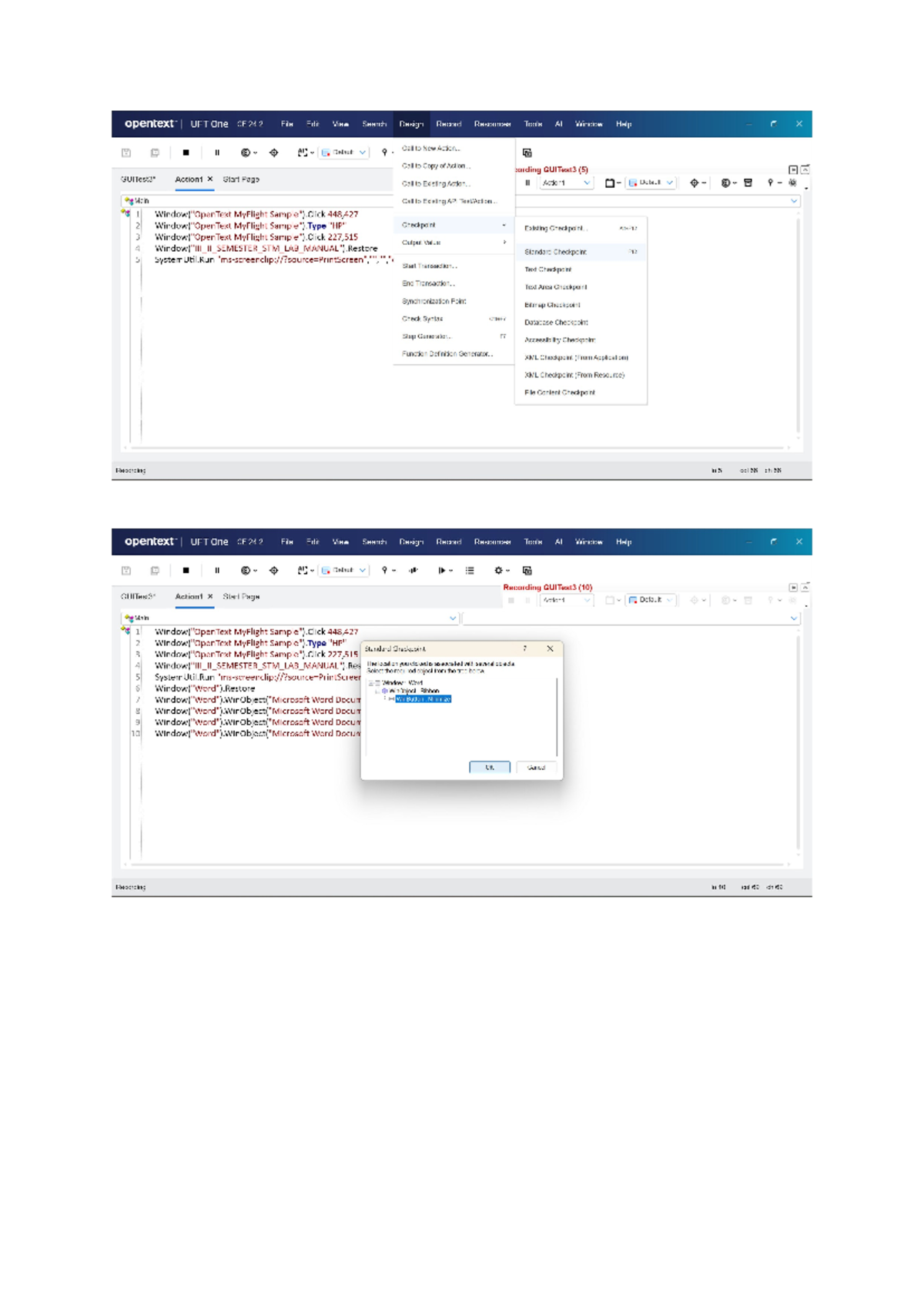Click the vertical scrollbar in upper editor
The image size is (924, 1306).
tap(798, 323)
